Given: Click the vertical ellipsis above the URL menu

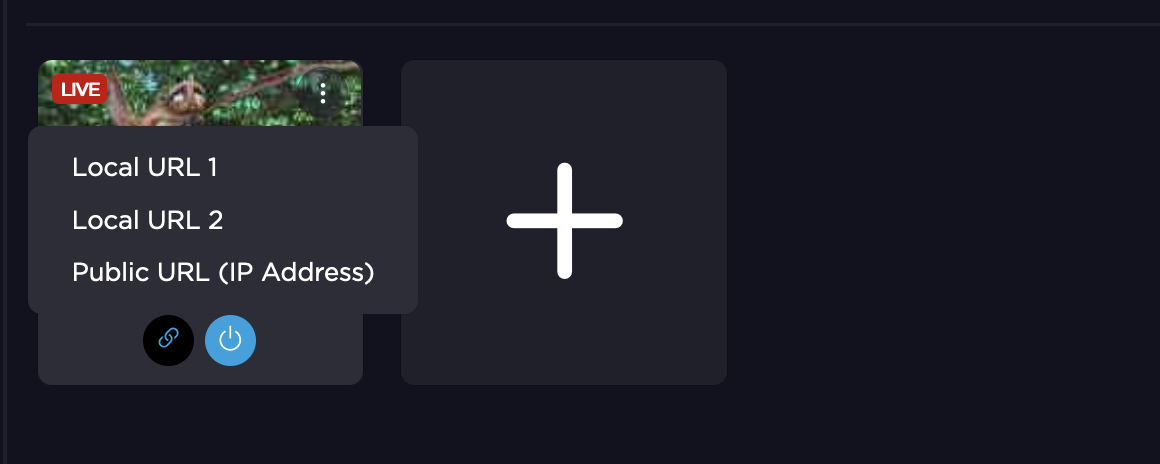Looking at the screenshot, I should tap(323, 94).
